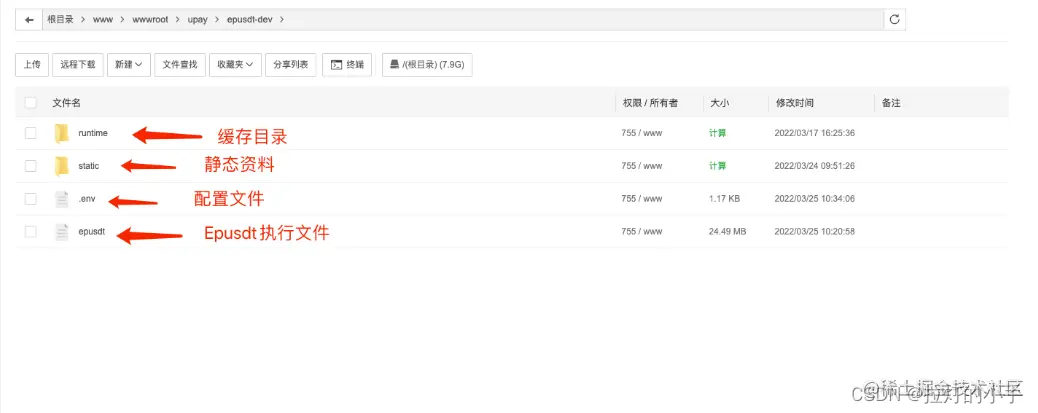
Task: Click the 1.17 KB size value
Action: [724, 199]
